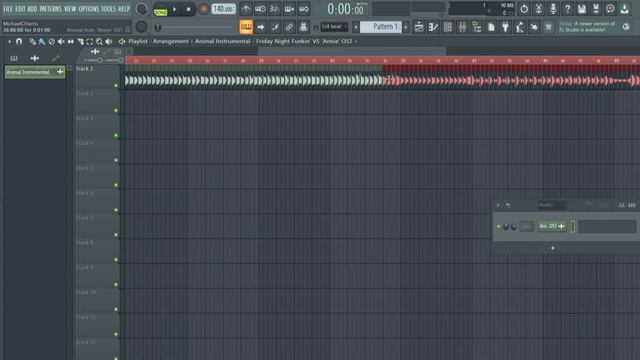The image size is (640, 360).
Task: Arm the red record button
Action: click(x=203, y=9)
